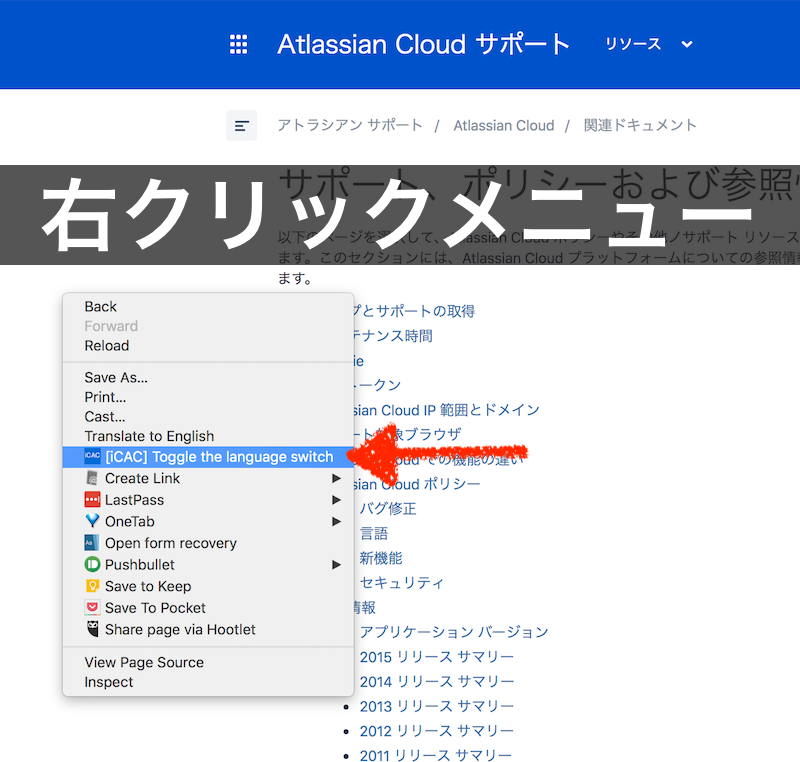The width and height of the screenshot is (800, 762).
Task: Select Print... from context menu
Action: click(208, 397)
